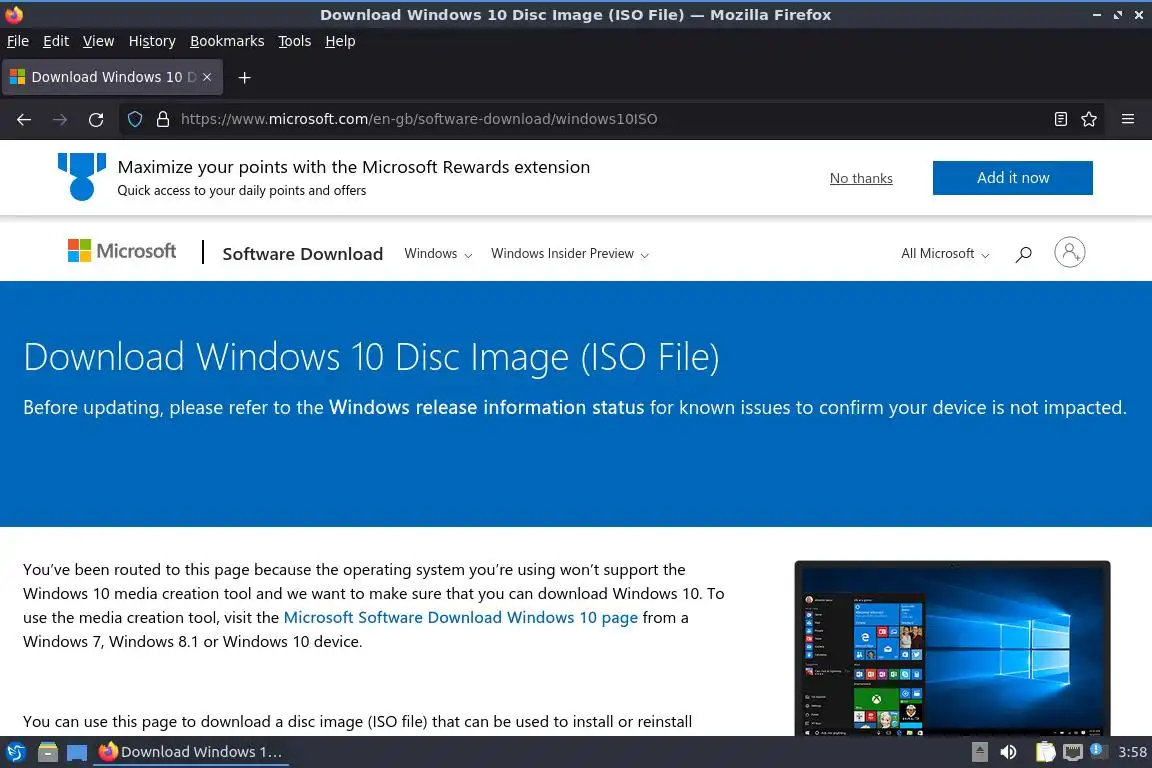
Task: Click the Microsoft logo
Action: click(x=122, y=251)
